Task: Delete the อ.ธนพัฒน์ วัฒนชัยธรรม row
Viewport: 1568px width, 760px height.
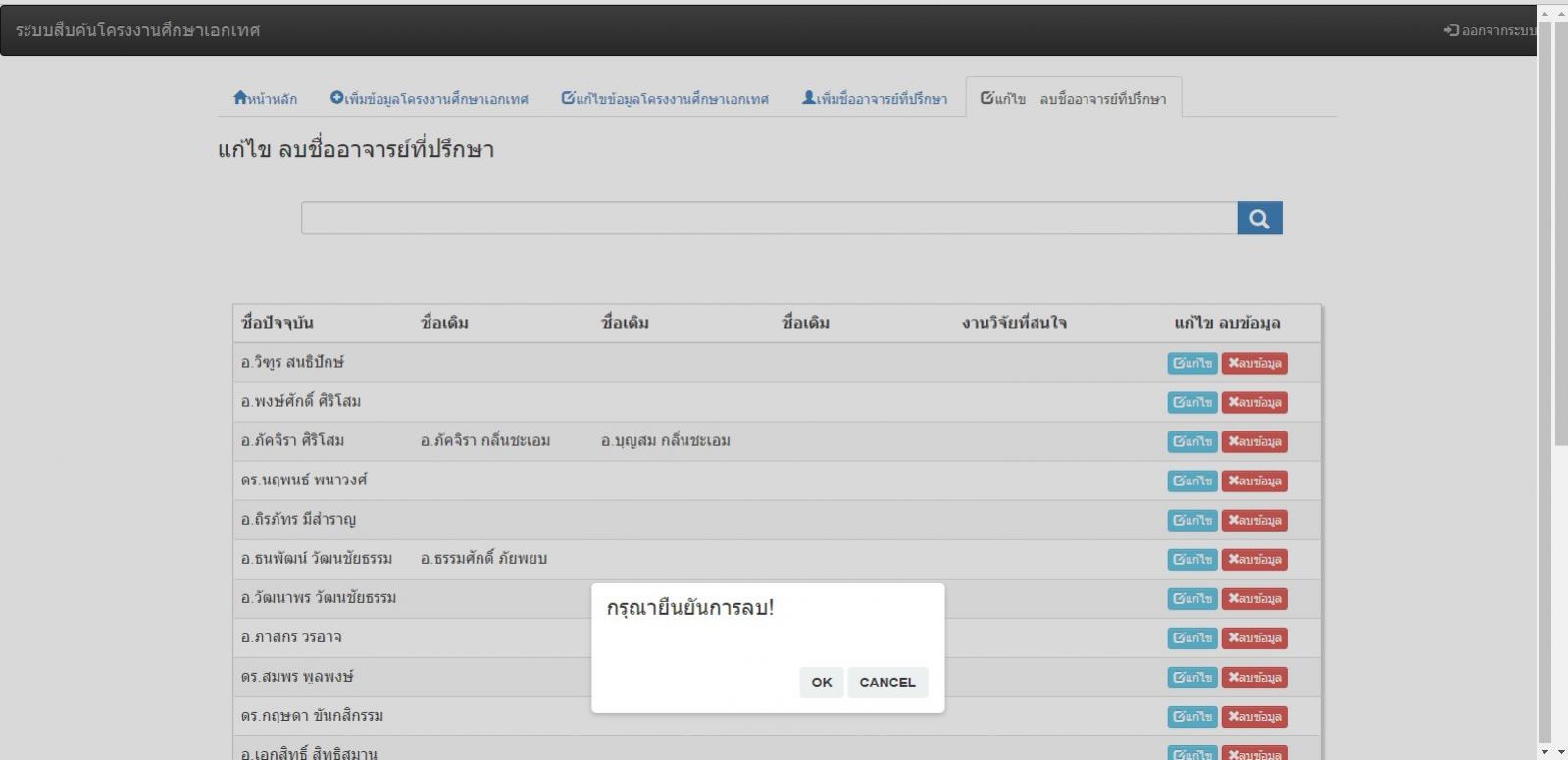Action: click(1254, 559)
